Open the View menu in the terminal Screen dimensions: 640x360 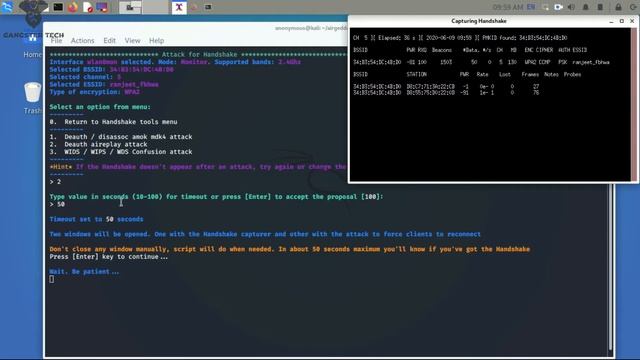click(132, 40)
